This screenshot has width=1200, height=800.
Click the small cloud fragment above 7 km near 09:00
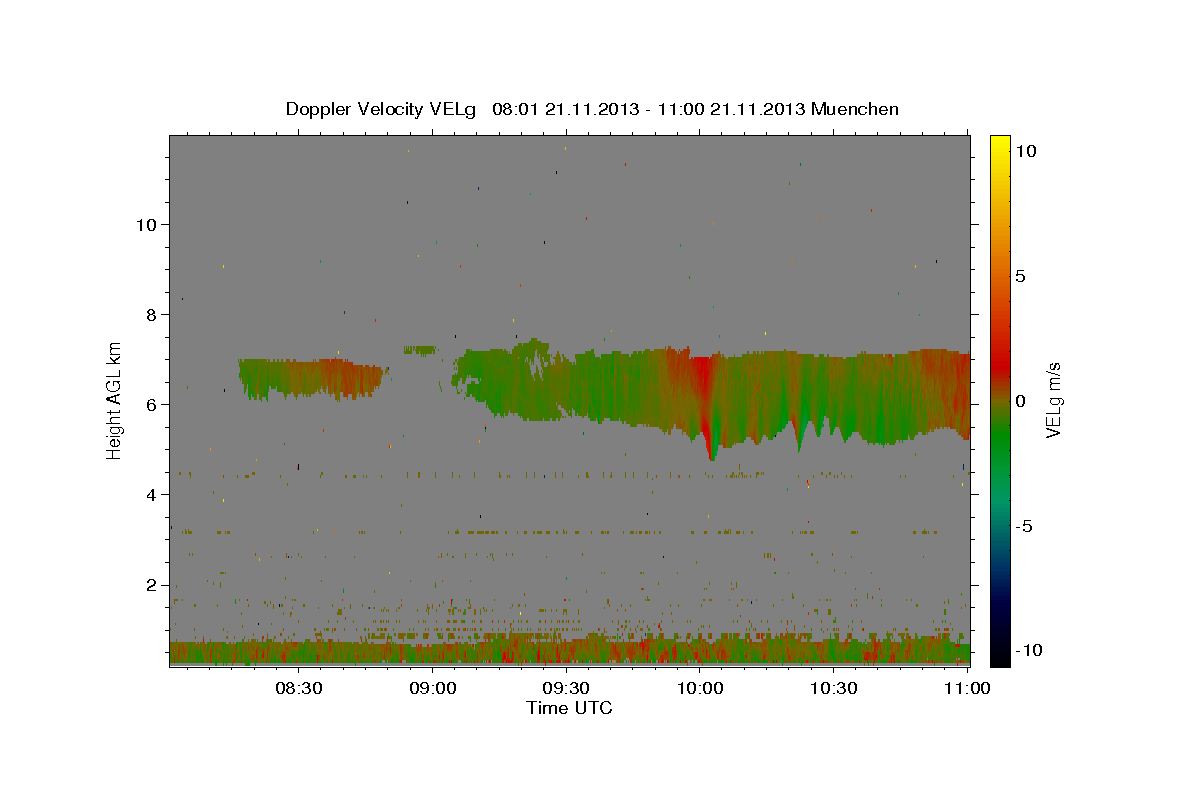coord(420,350)
